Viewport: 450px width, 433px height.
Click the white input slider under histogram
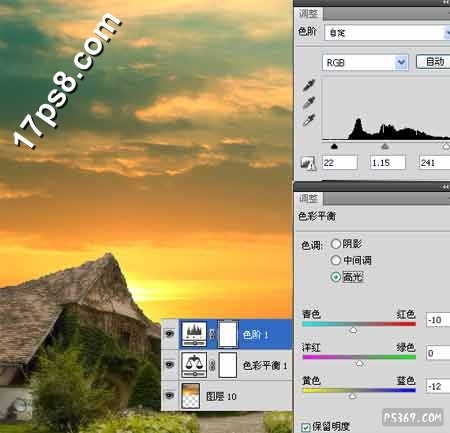point(446,146)
